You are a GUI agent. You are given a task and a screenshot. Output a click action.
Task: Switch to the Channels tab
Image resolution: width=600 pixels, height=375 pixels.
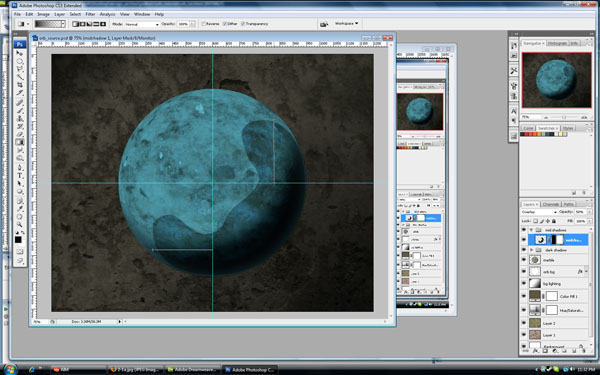(551, 204)
